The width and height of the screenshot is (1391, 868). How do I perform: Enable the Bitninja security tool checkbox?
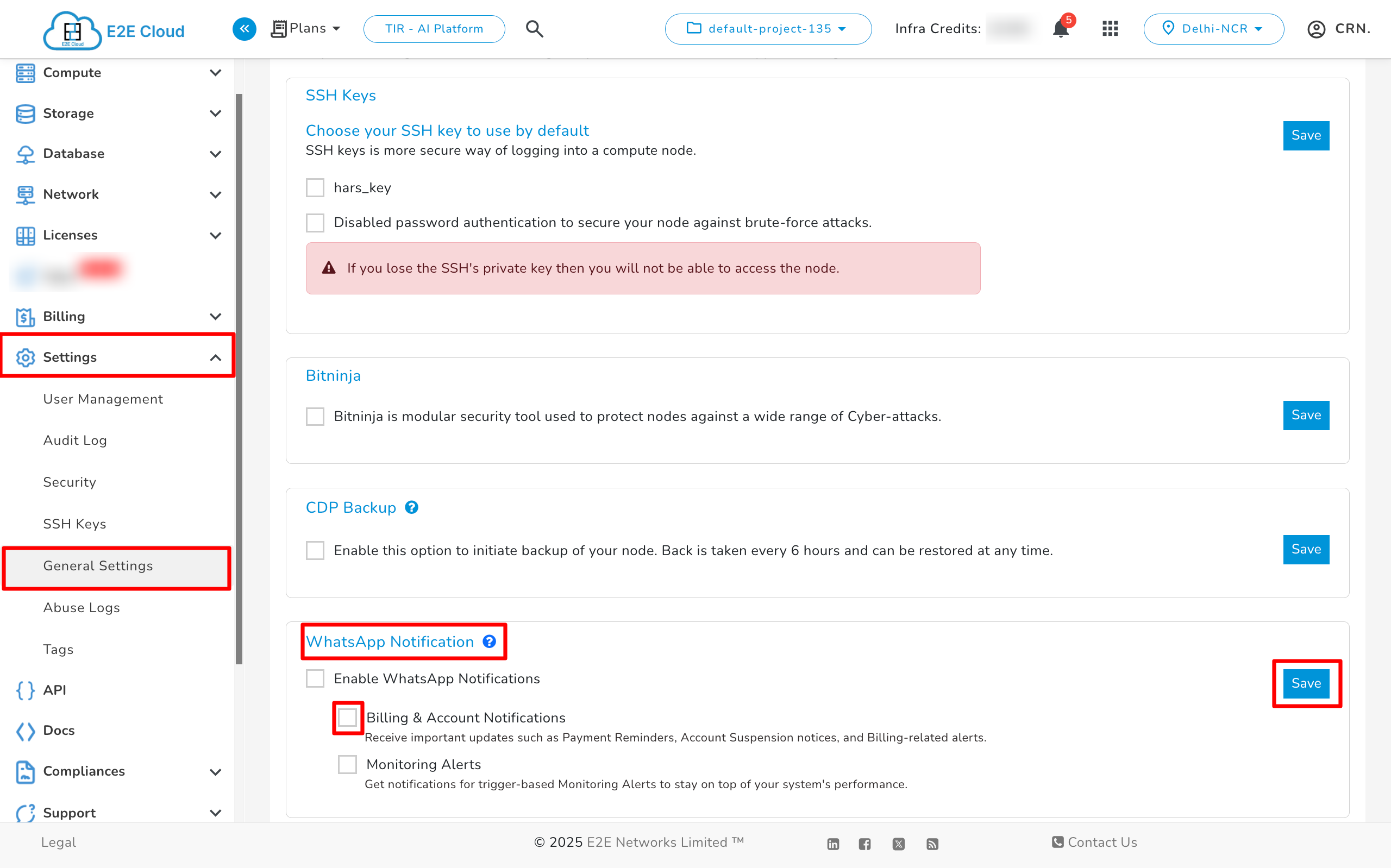click(315, 416)
